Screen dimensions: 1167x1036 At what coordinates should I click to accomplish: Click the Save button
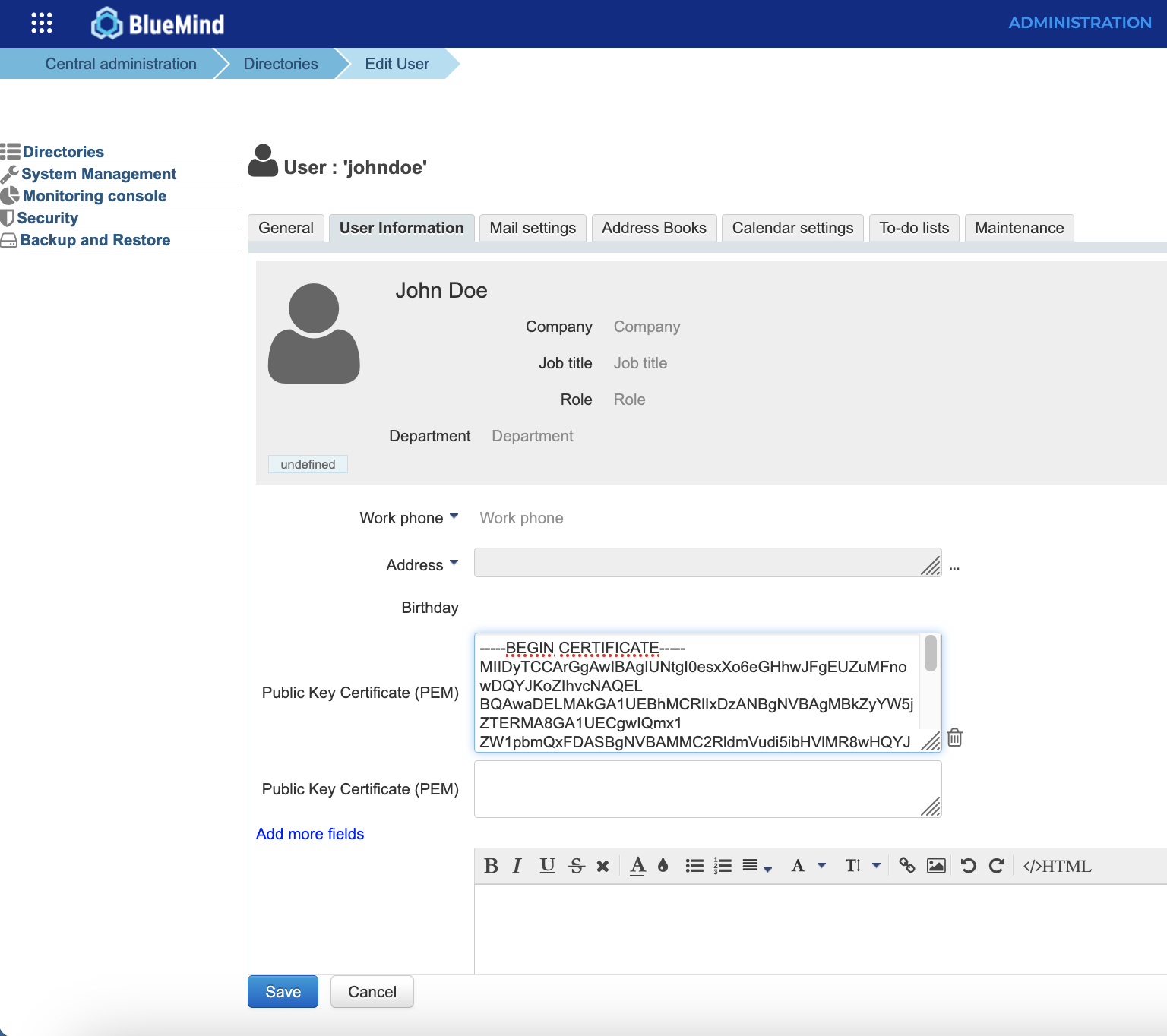tap(283, 992)
